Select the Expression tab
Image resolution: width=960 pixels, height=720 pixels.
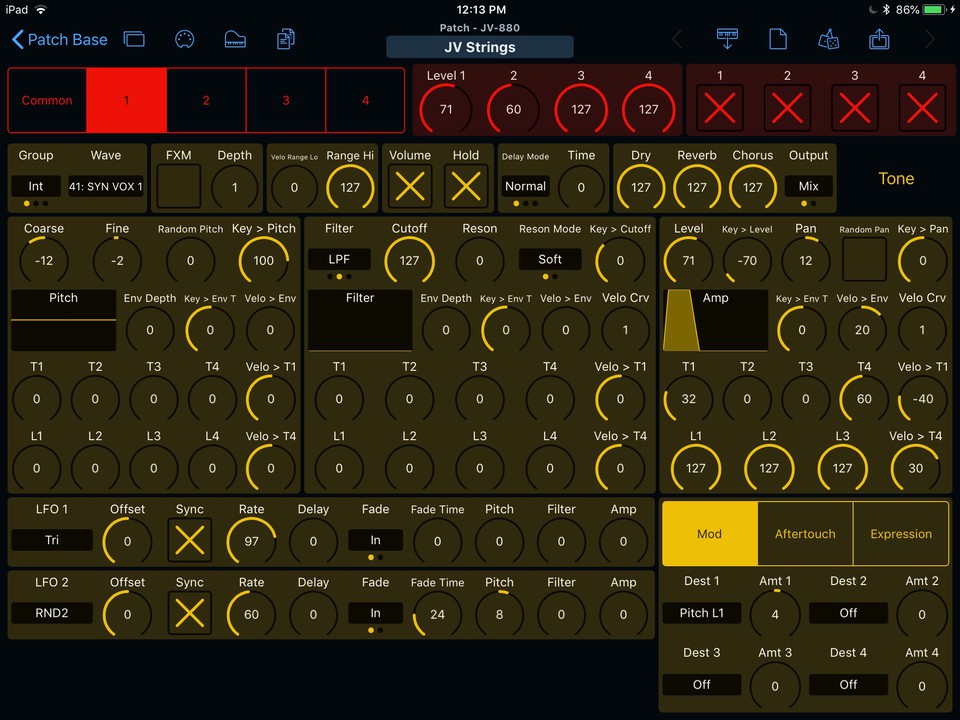[900, 534]
